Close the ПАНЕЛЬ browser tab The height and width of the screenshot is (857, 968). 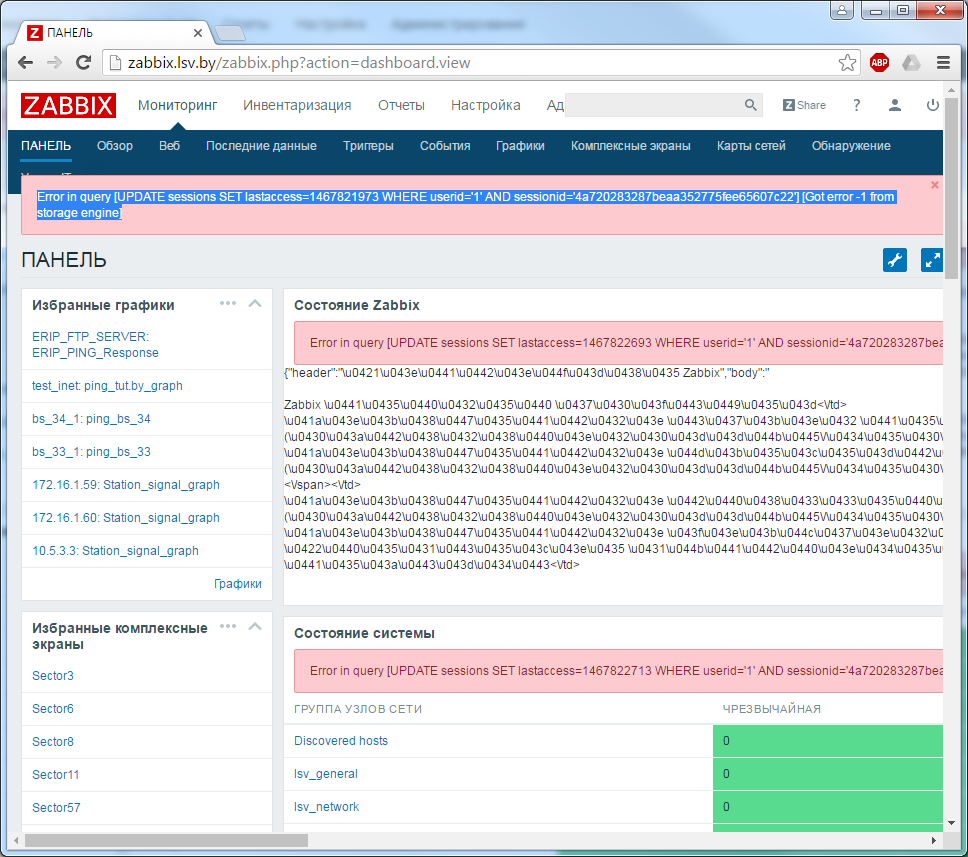(x=198, y=33)
